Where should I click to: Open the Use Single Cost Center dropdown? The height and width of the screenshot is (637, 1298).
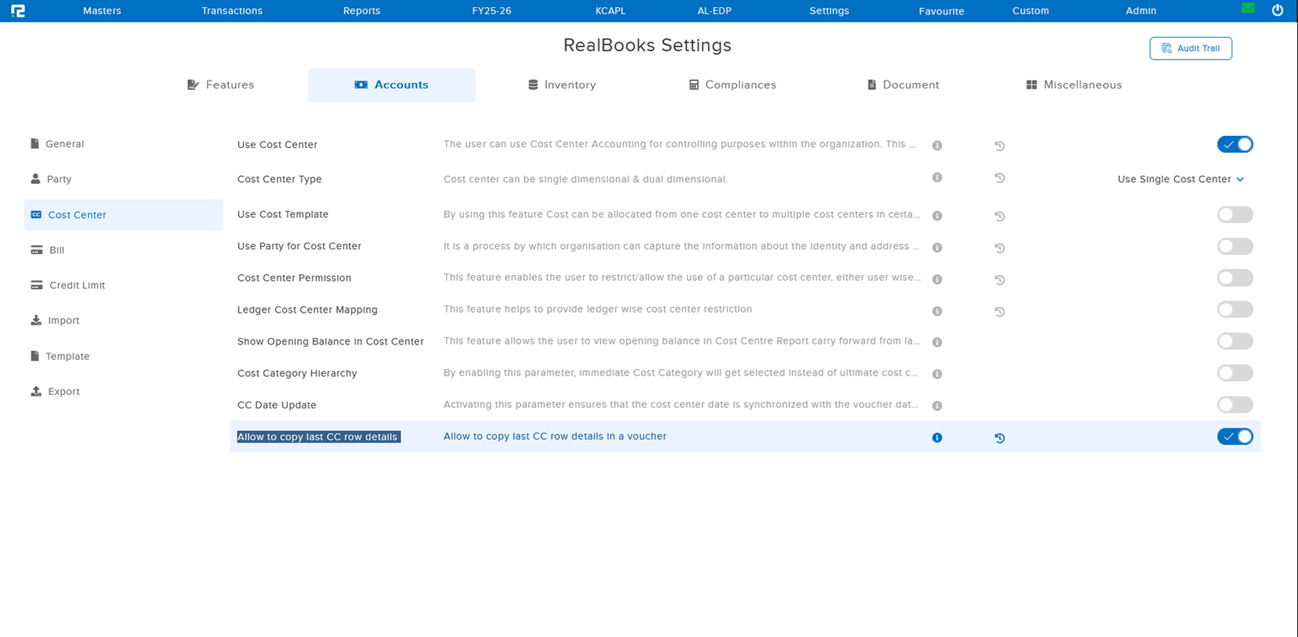(x=1181, y=179)
